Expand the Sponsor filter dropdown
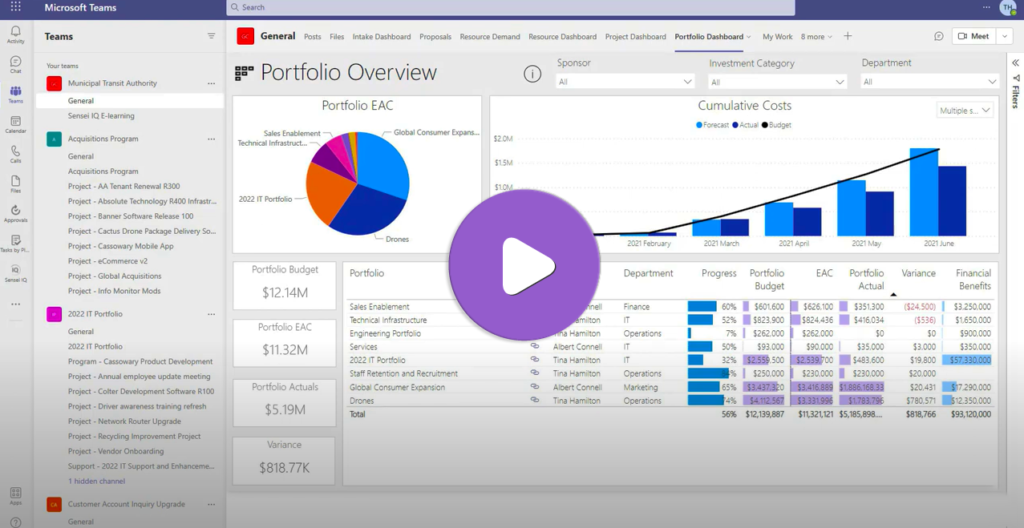 625,81
